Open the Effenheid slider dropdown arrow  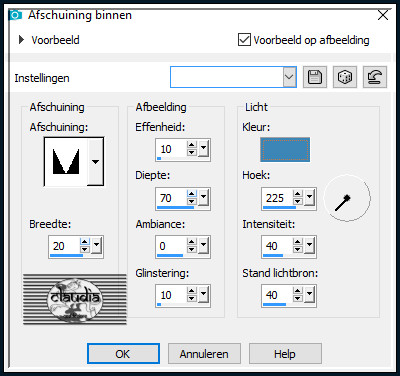click(203, 147)
